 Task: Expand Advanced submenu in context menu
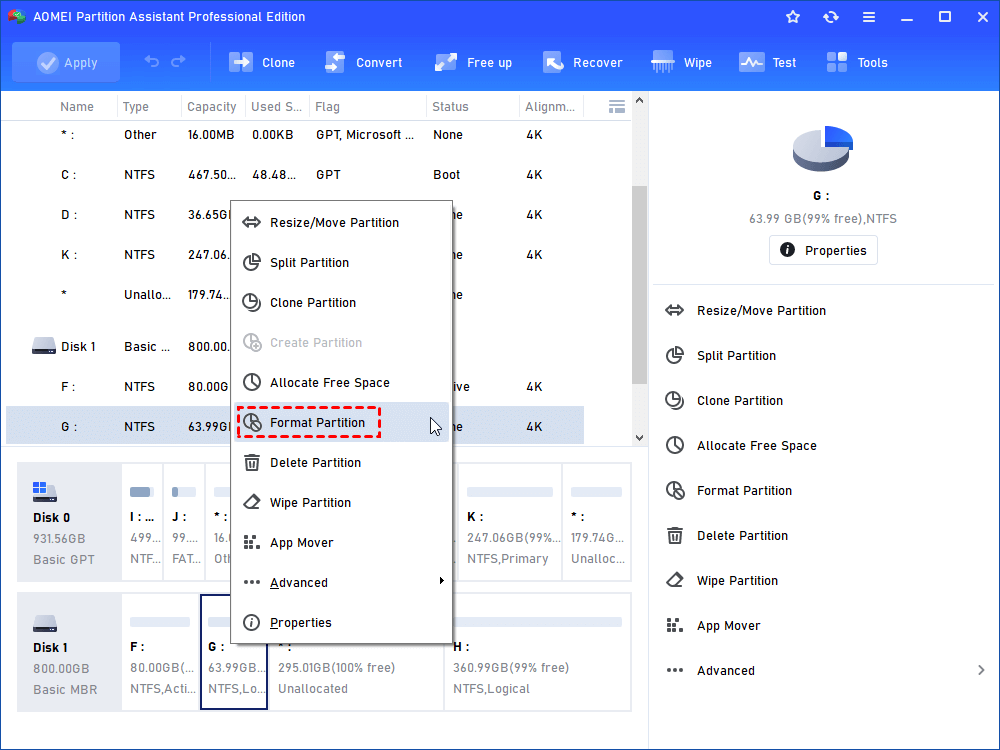pos(342,583)
